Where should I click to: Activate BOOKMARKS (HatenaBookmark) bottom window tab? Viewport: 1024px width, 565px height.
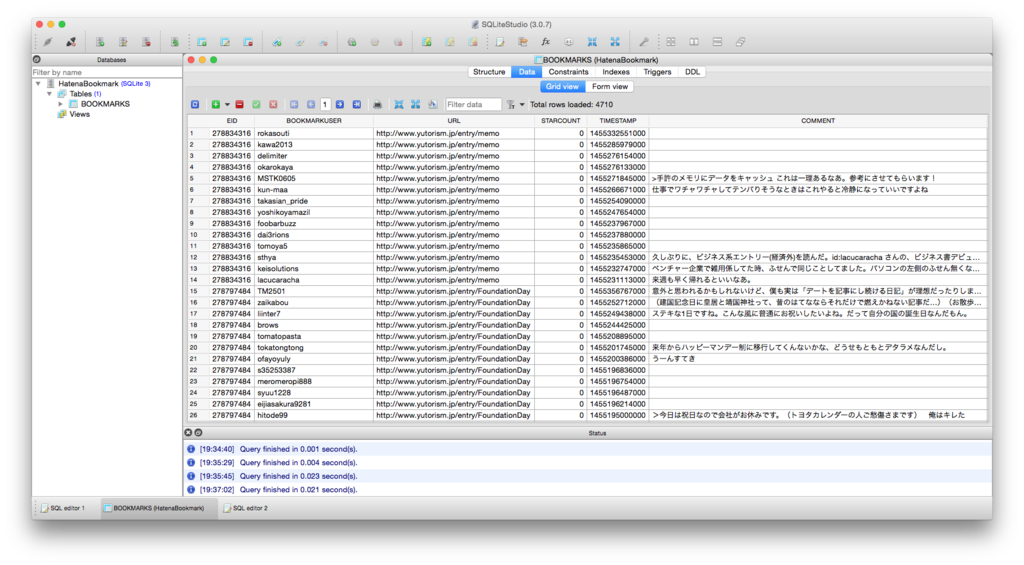(x=159, y=508)
